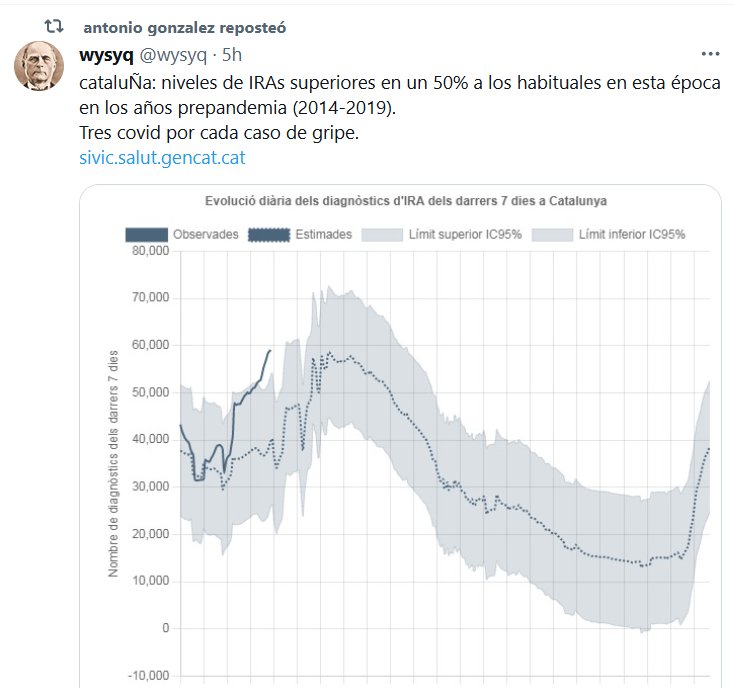Toggle the Límit inferior IC95% label
The width and height of the screenshot is (734, 688).
[x=632, y=234]
